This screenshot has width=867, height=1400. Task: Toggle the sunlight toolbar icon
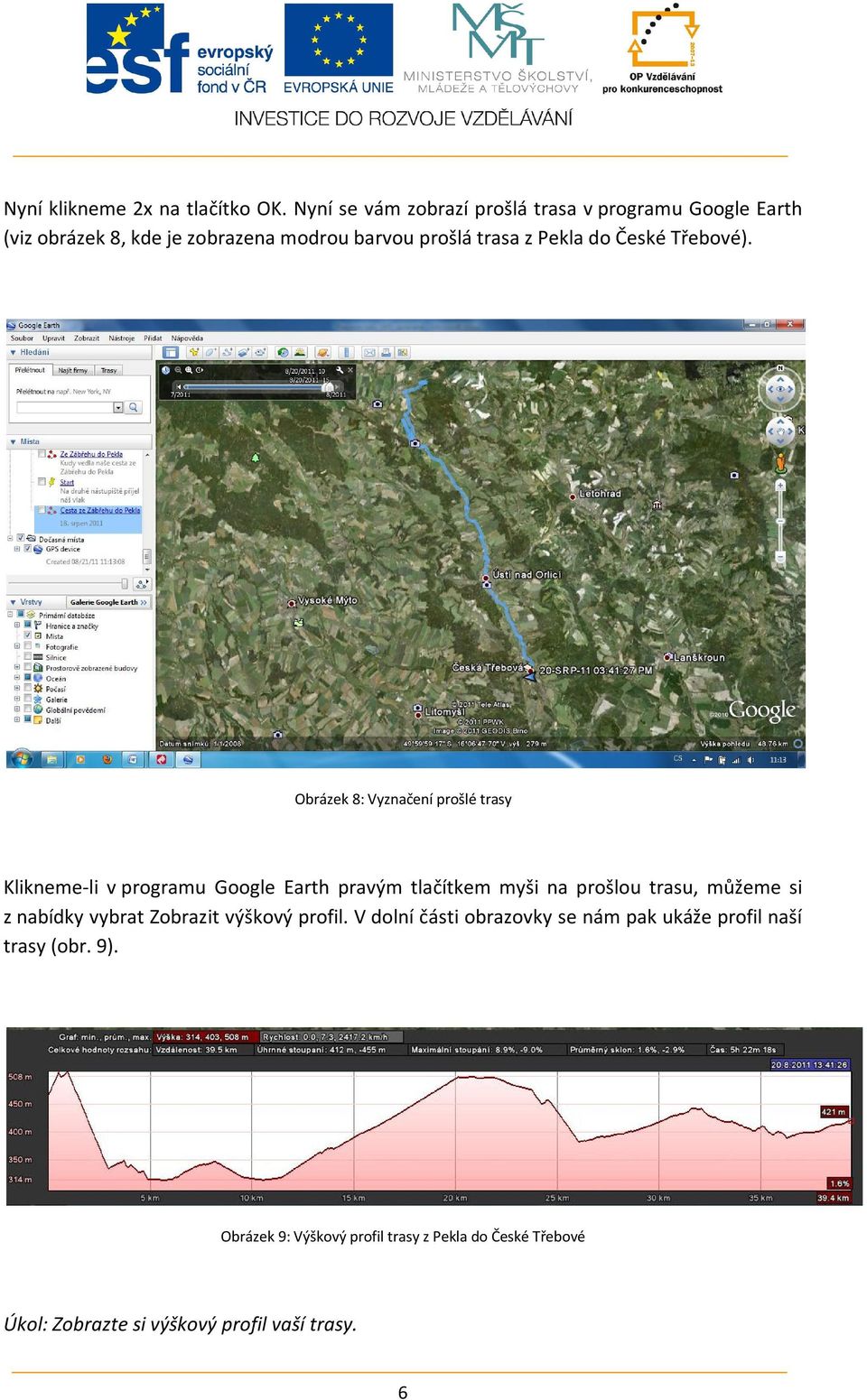300,352
